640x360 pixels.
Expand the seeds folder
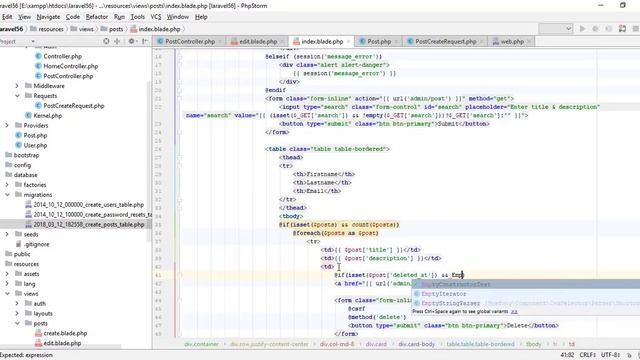tap(7, 234)
